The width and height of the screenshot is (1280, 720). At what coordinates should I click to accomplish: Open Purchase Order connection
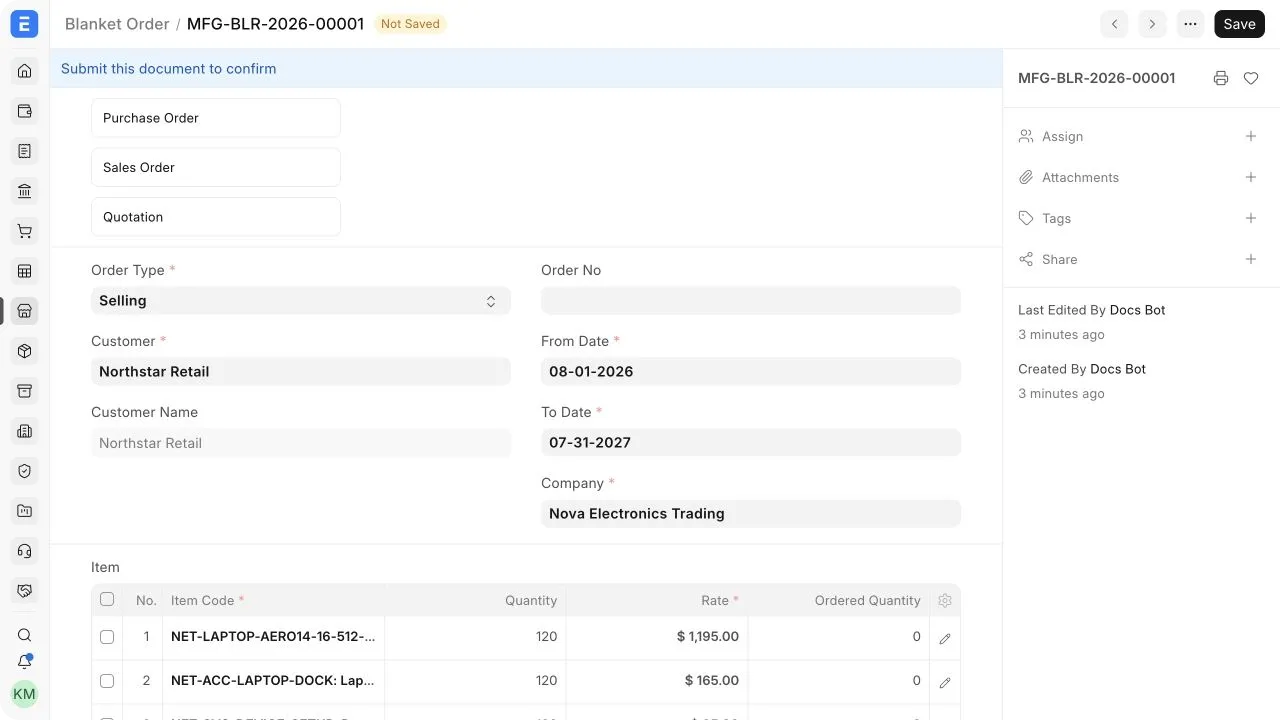point(216,118)
